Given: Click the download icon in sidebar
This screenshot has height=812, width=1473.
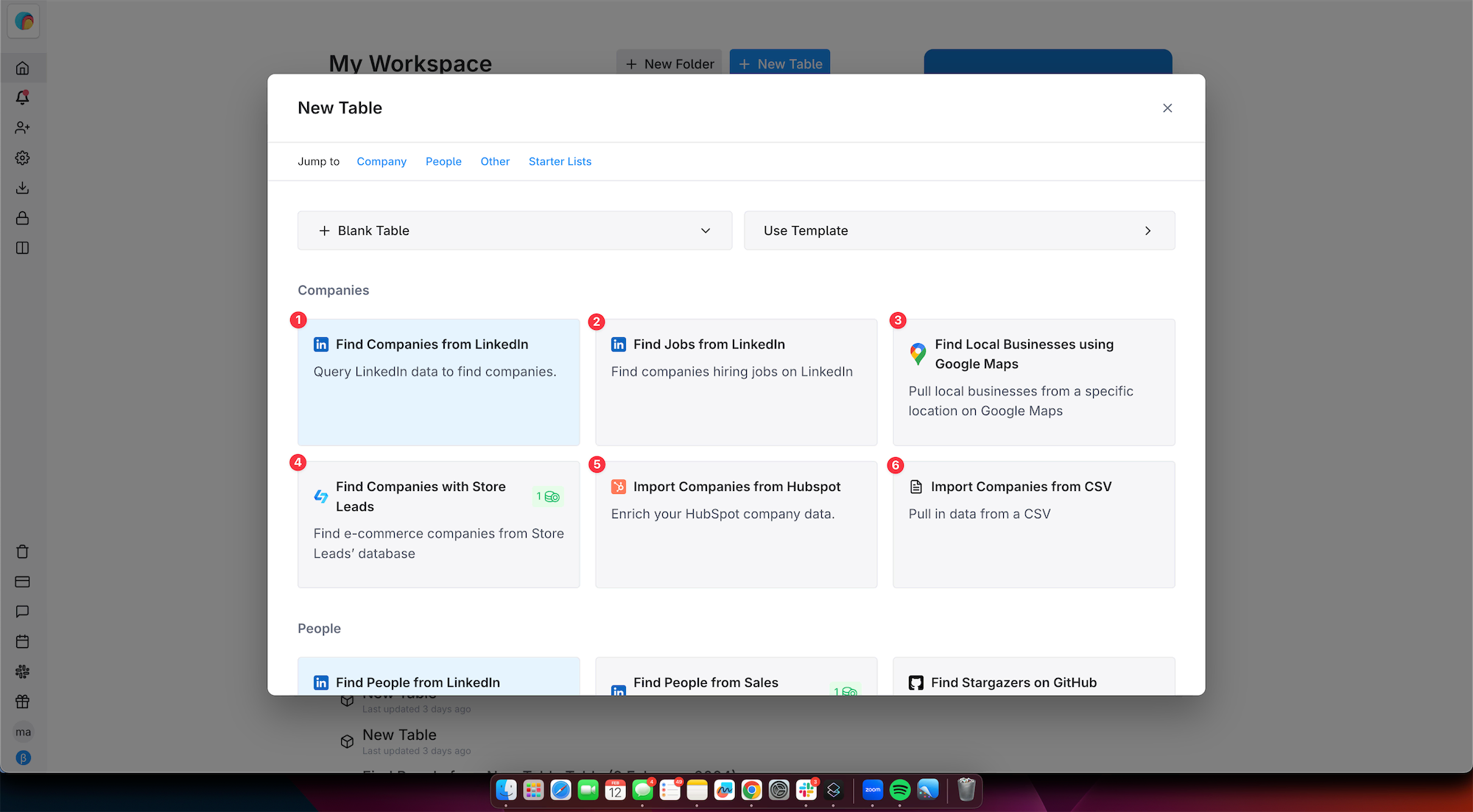Looking at the screenshot, I should point(22,188).
